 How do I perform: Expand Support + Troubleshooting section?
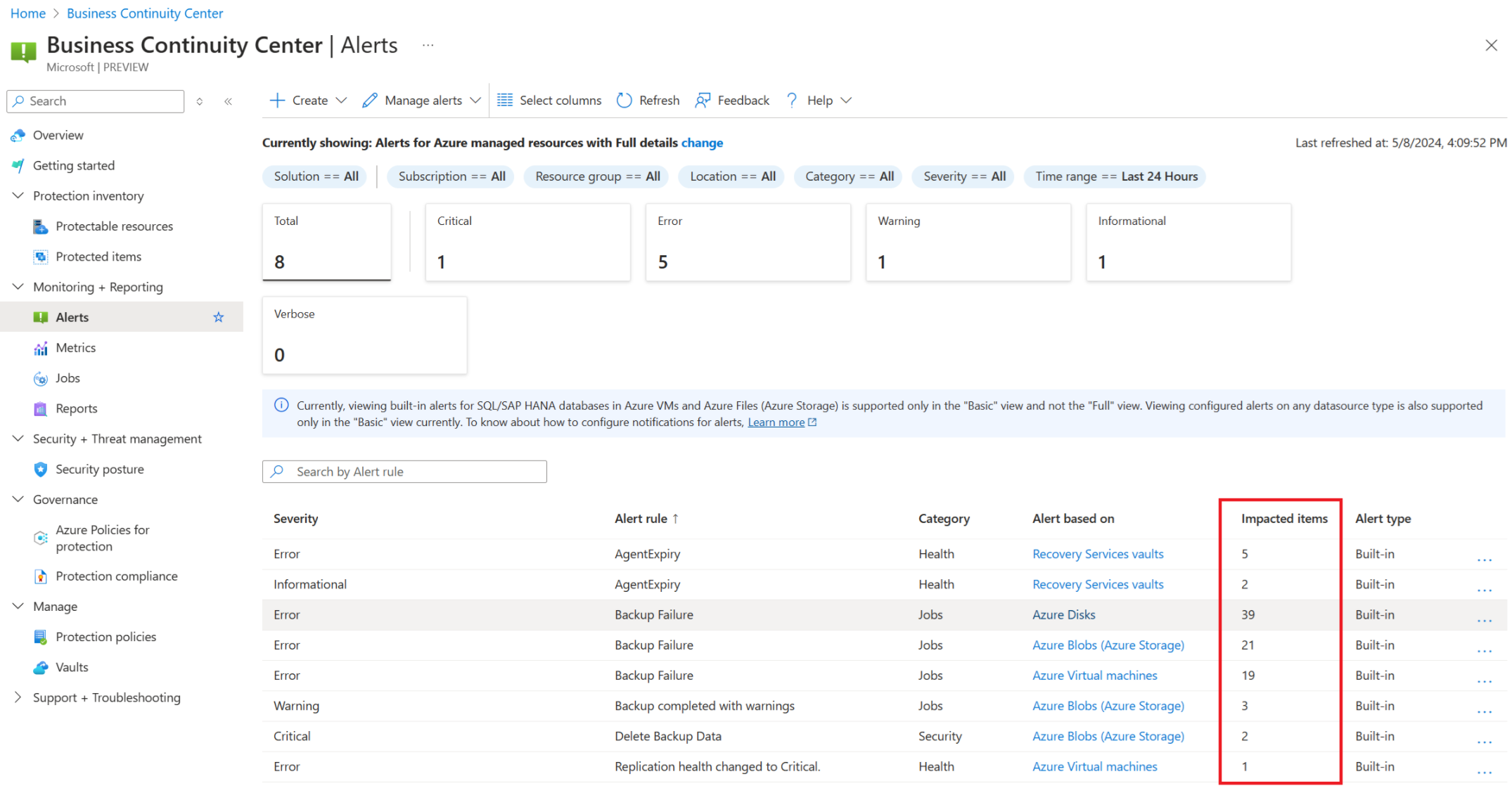[106, 698]
